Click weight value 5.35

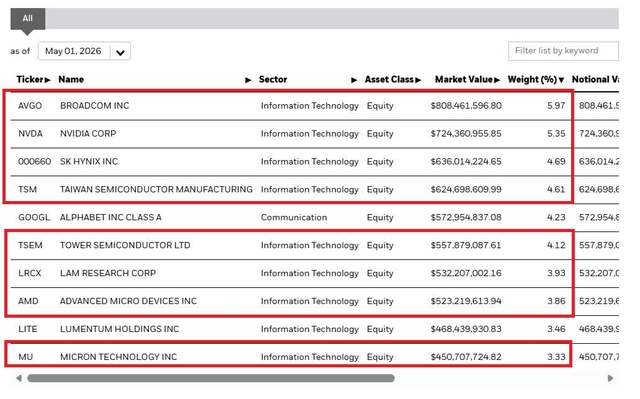point(556,134)
